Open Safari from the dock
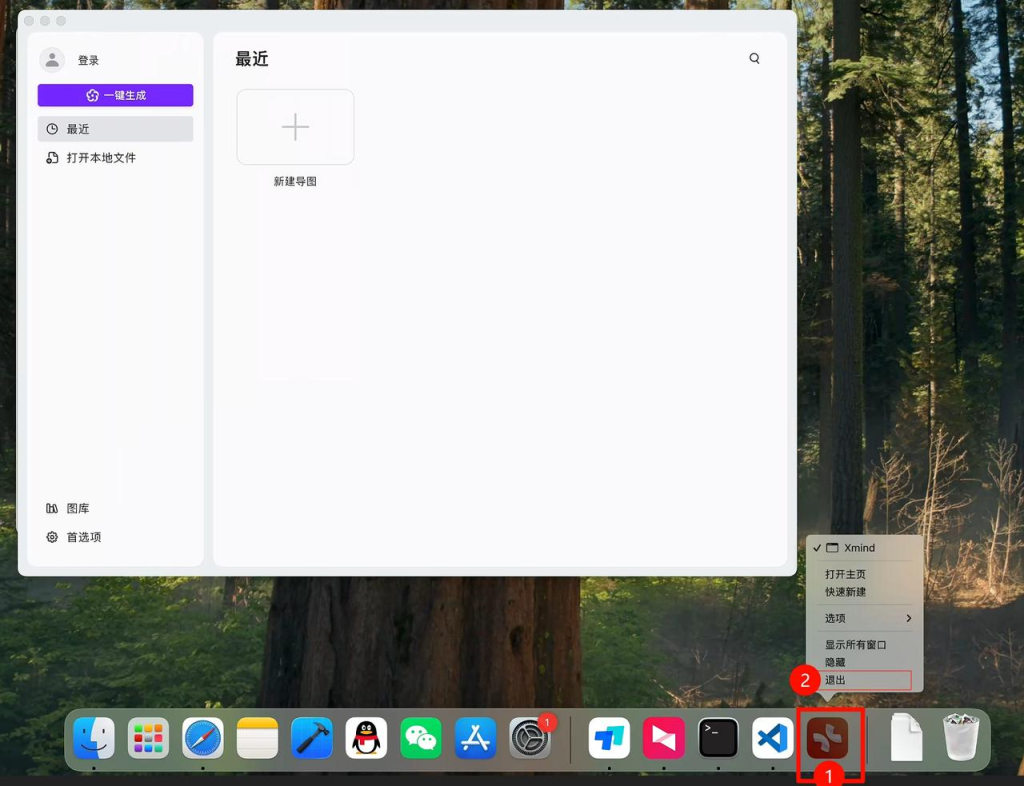 (202, 738)
